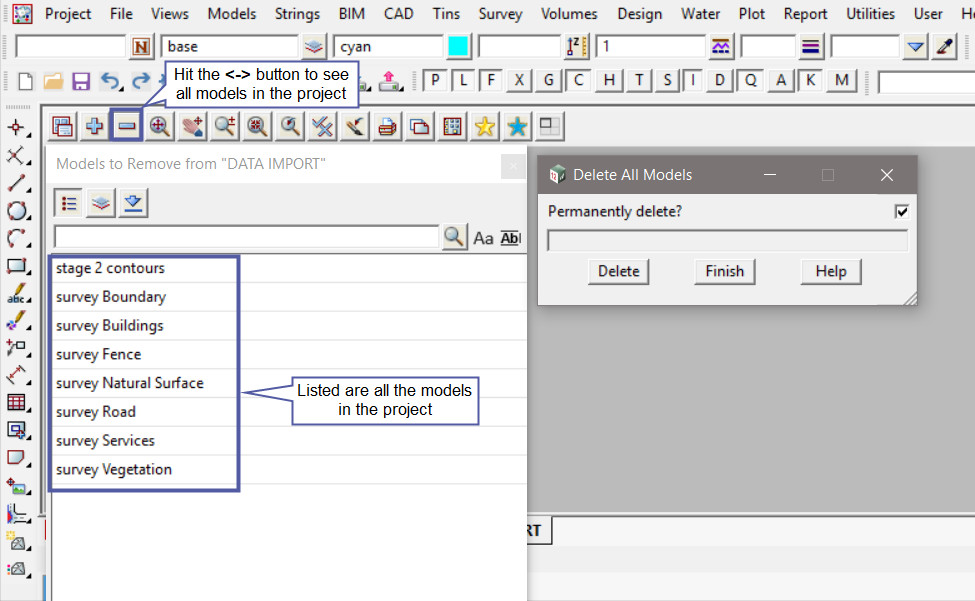Viewport: 975px width, 601px height.
Task: Select survey Natural Surface in list
Action: click(x=130, y=383)
